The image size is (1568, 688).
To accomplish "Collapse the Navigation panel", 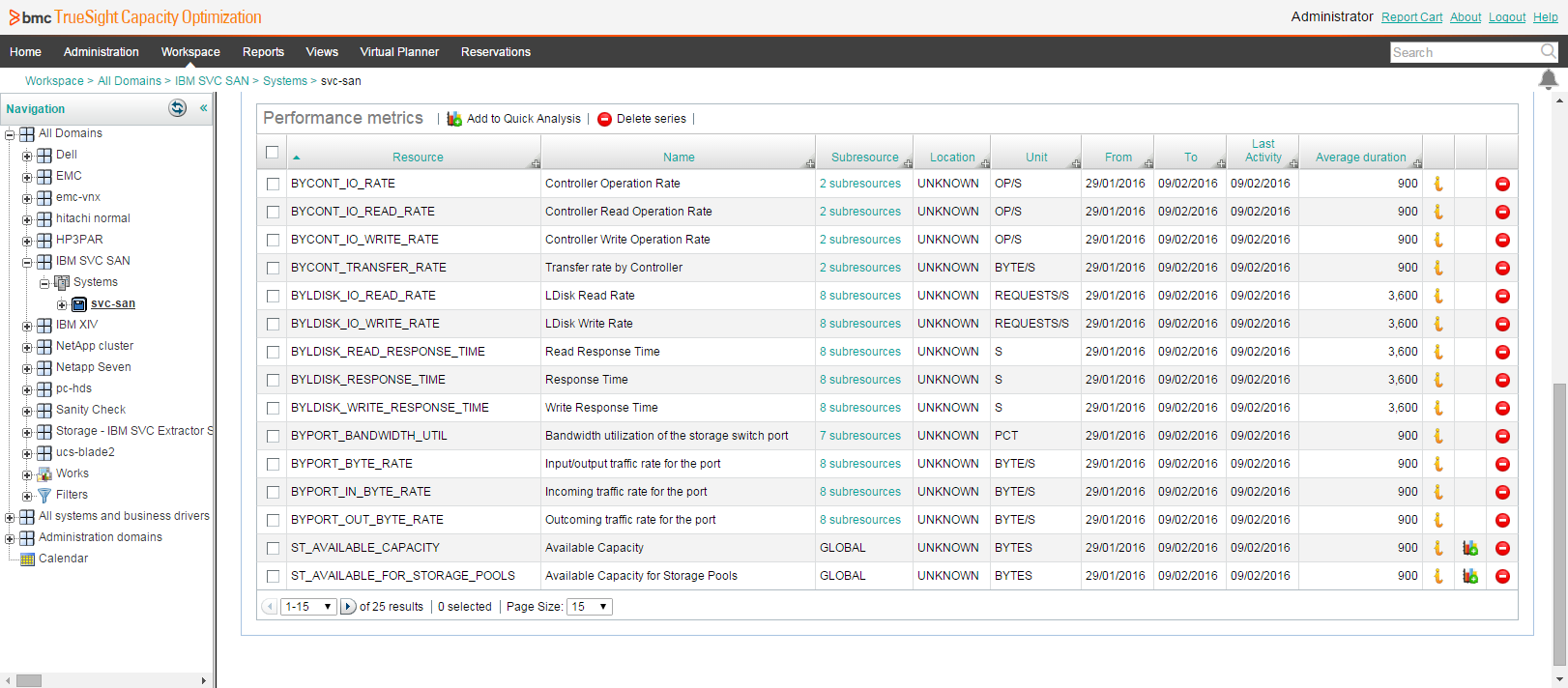I will [x=203, y=108].
